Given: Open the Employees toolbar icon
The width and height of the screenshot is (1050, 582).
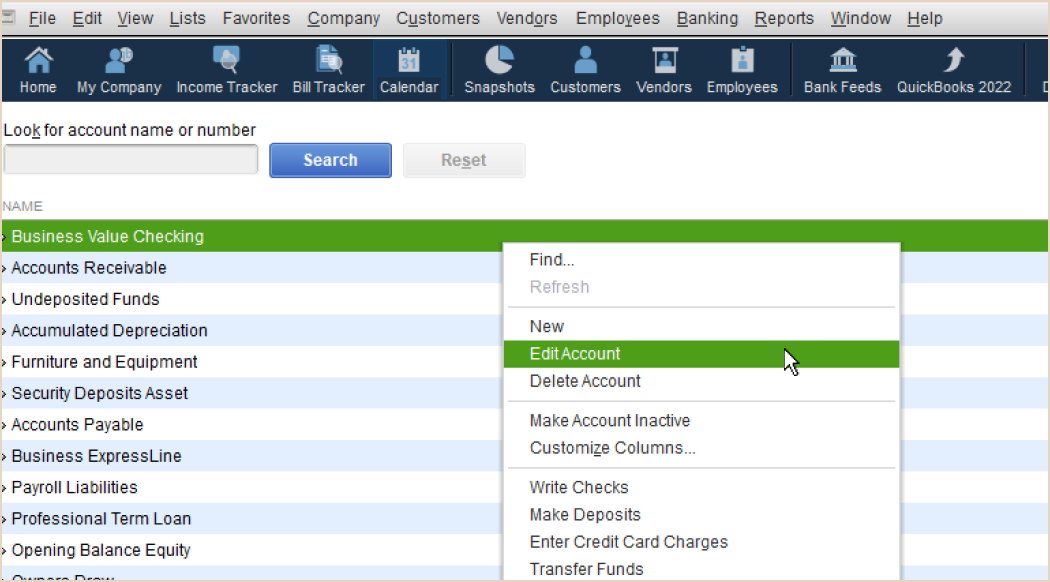Looking at the screenshot, I should click(x=742, y=62).
